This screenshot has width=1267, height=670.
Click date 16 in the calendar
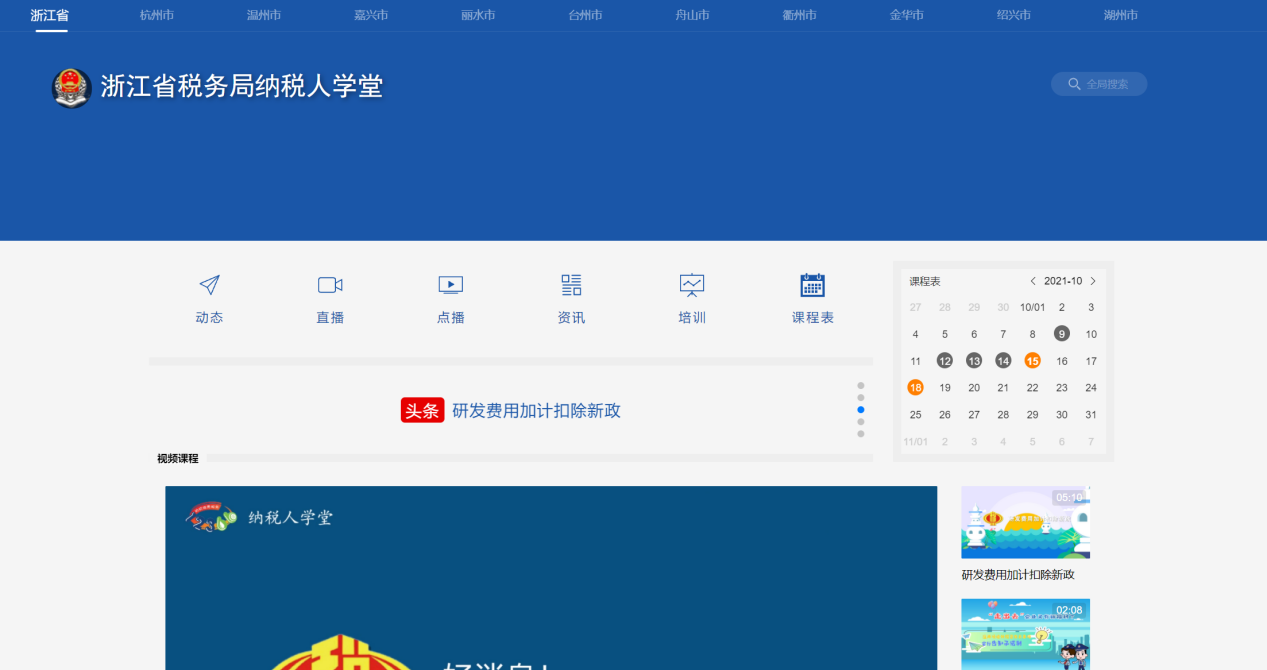point(1062,361)
